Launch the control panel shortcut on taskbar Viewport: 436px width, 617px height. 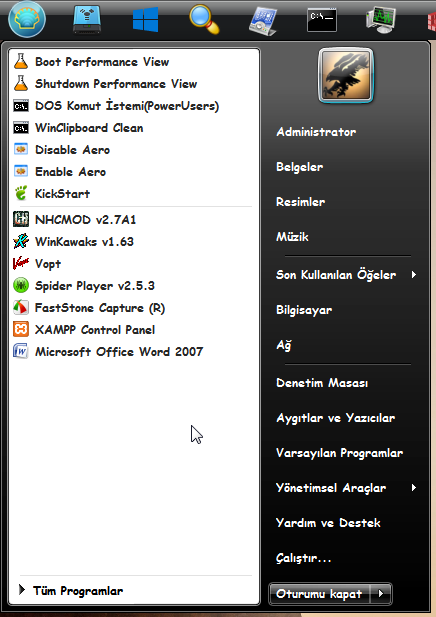[263, 20]
